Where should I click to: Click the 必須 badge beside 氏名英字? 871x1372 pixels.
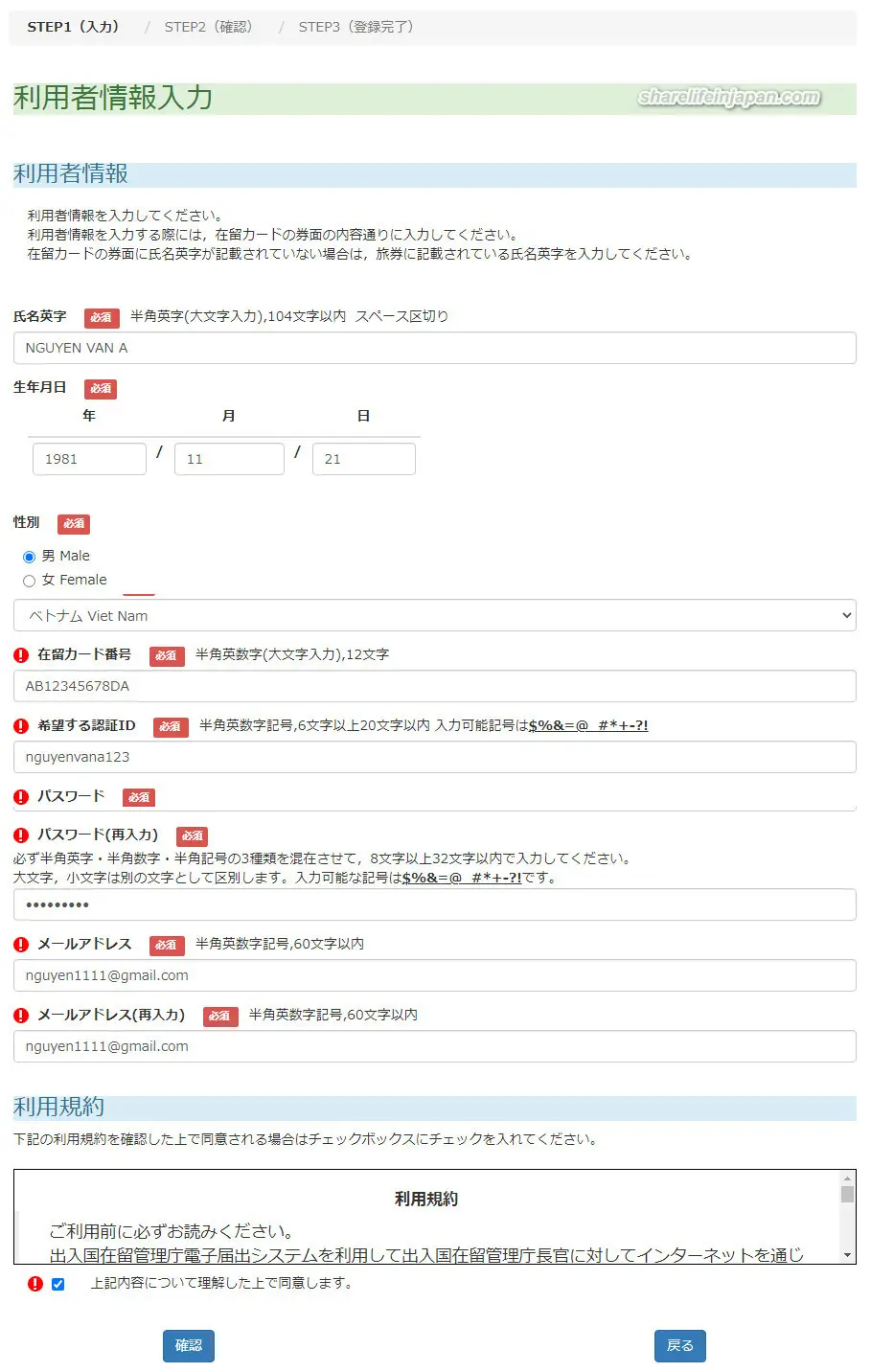101,317
